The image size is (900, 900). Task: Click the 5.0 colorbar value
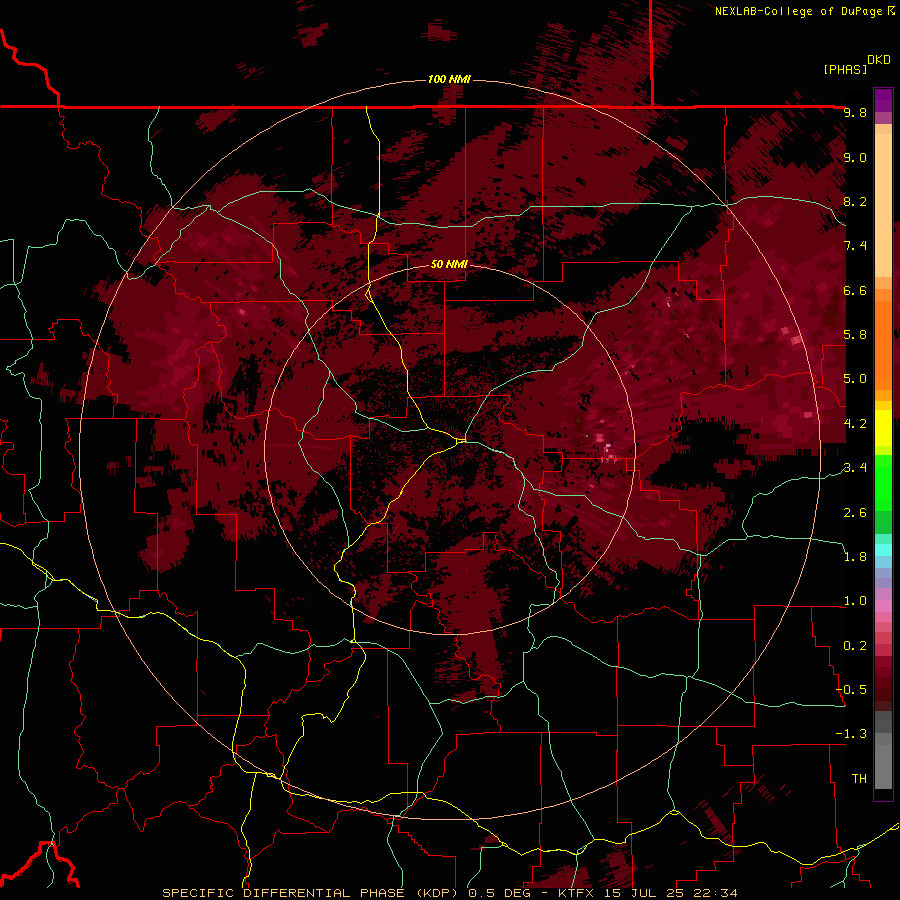pos(855,379)
